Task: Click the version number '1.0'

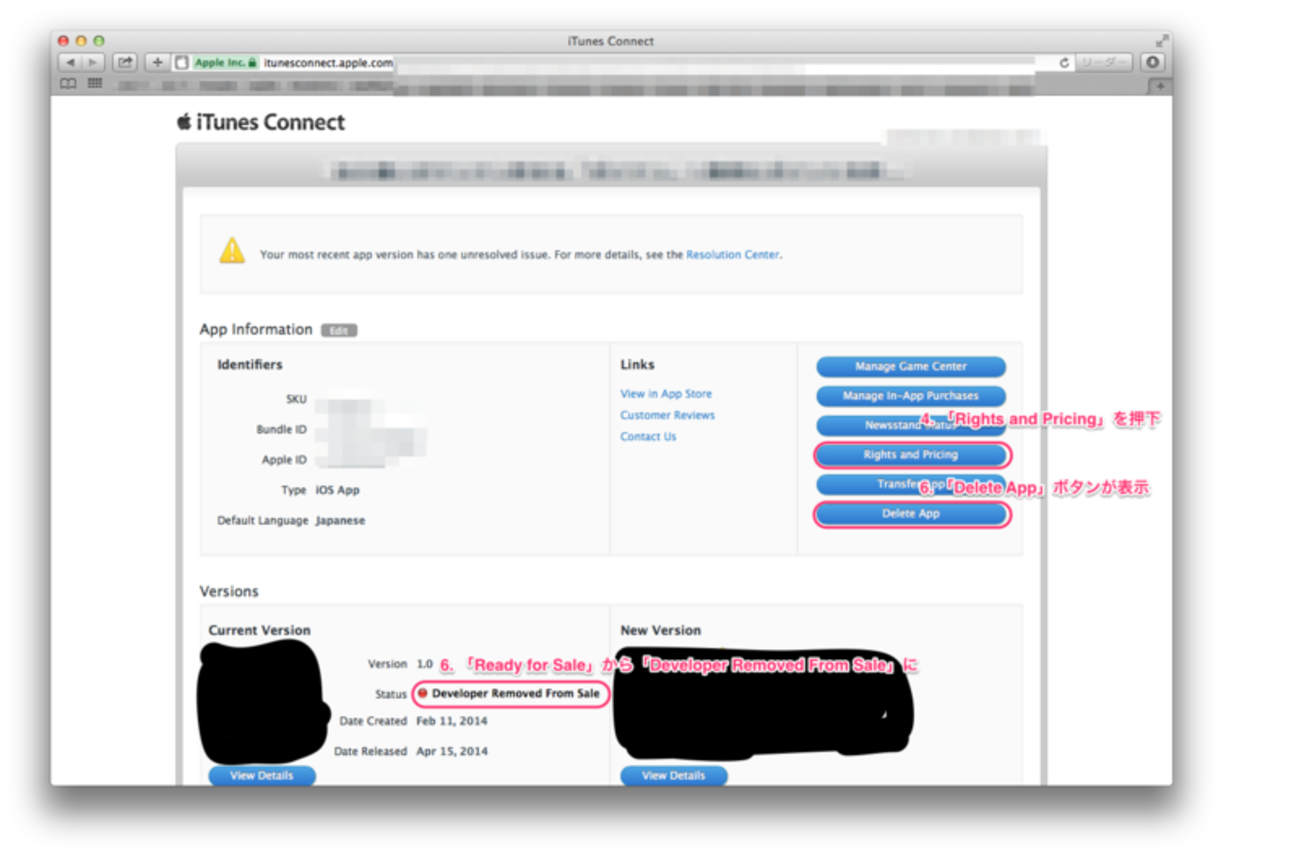Action: [425, 664]
